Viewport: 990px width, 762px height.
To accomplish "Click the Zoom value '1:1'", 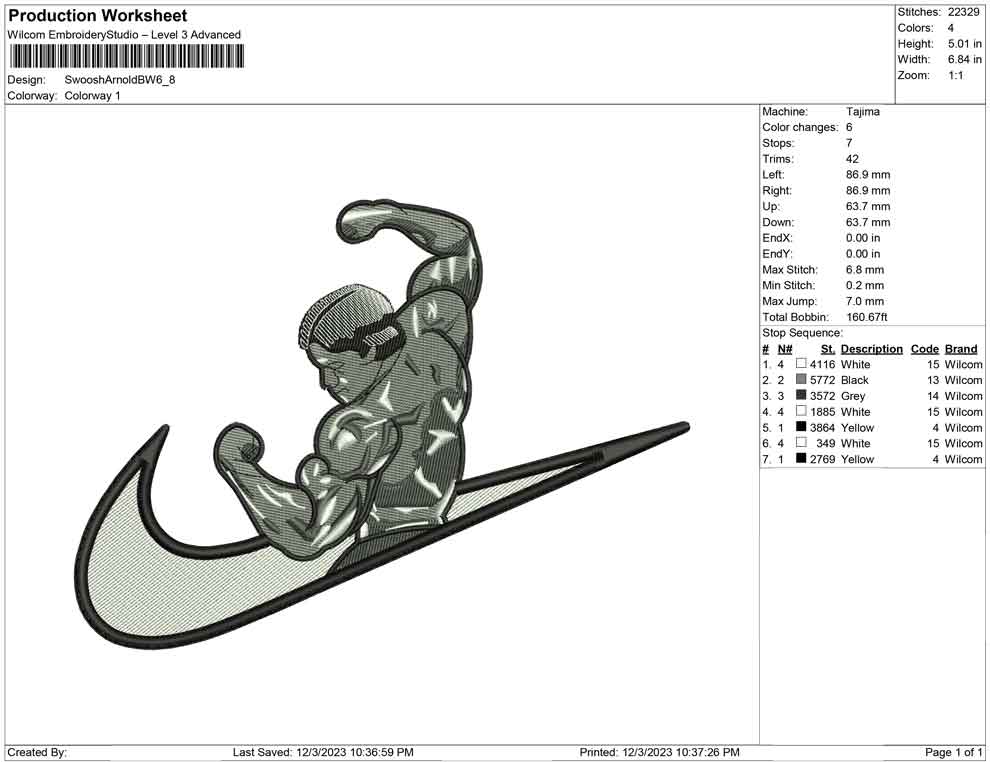I will click(956, 75).
